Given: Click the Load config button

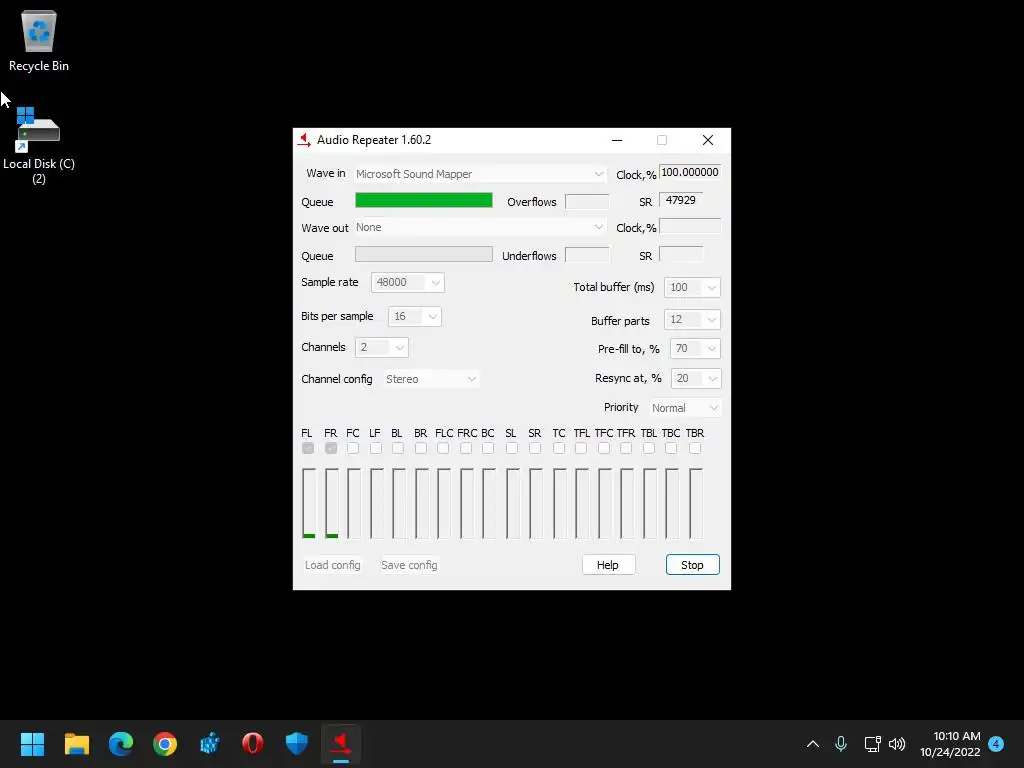Looking at the screenshot, I should click(332, 565).
